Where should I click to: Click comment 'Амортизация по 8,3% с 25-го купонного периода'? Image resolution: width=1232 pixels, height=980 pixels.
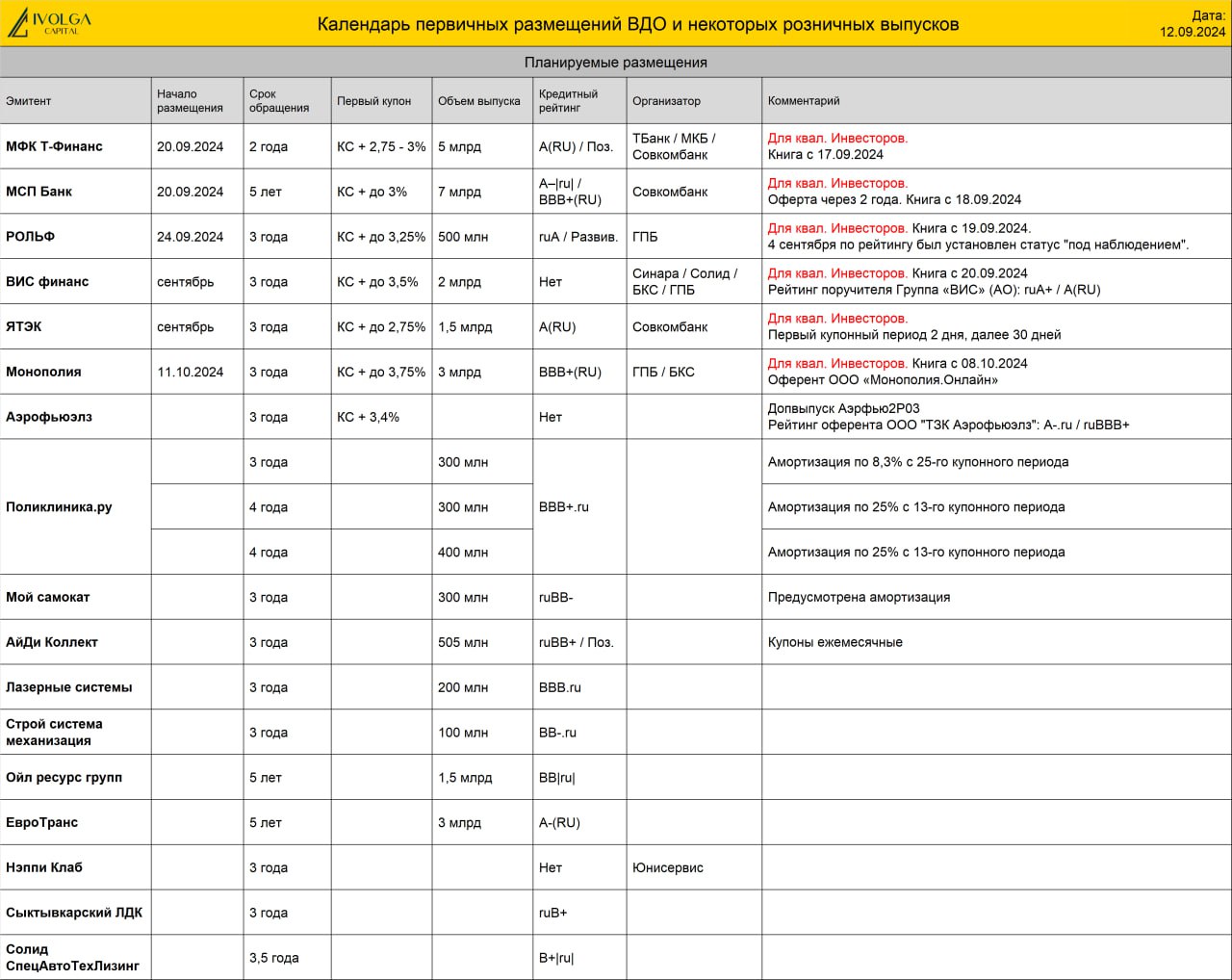click(918, 462)
